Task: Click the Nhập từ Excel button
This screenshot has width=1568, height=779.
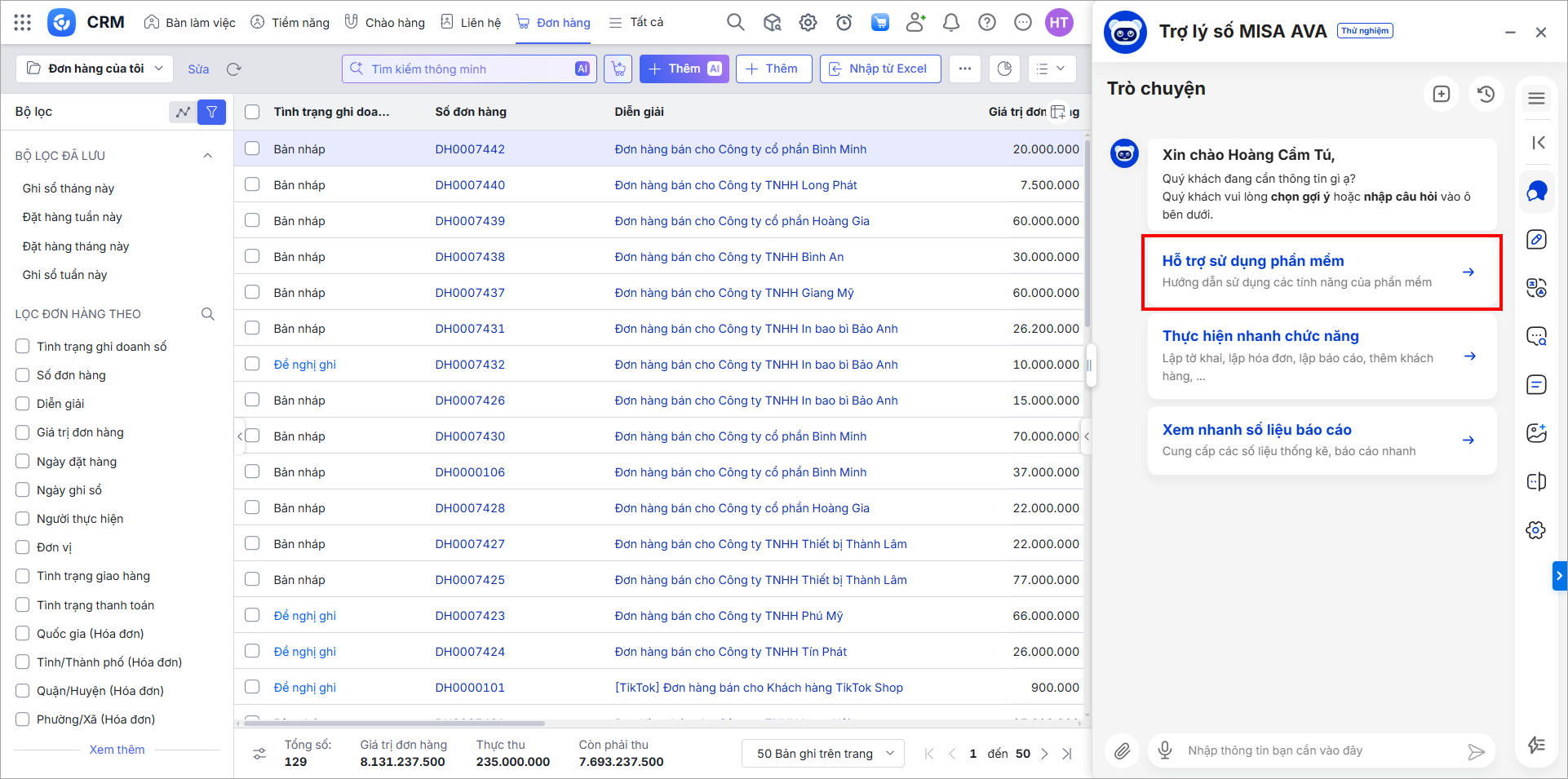Action: (x=879, y=69)
